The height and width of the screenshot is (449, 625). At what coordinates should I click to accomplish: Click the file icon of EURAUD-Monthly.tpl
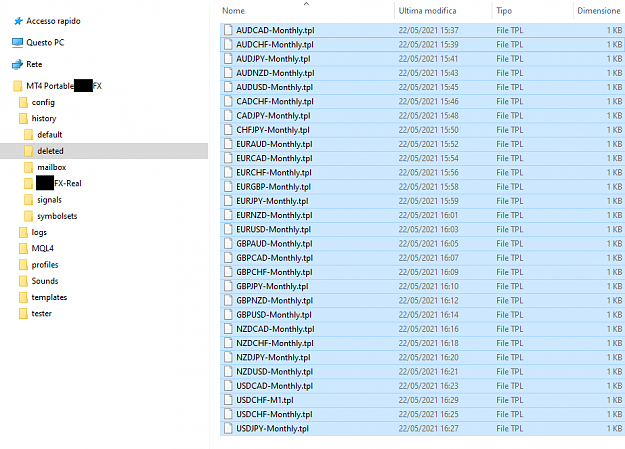(x=228, y=144)
